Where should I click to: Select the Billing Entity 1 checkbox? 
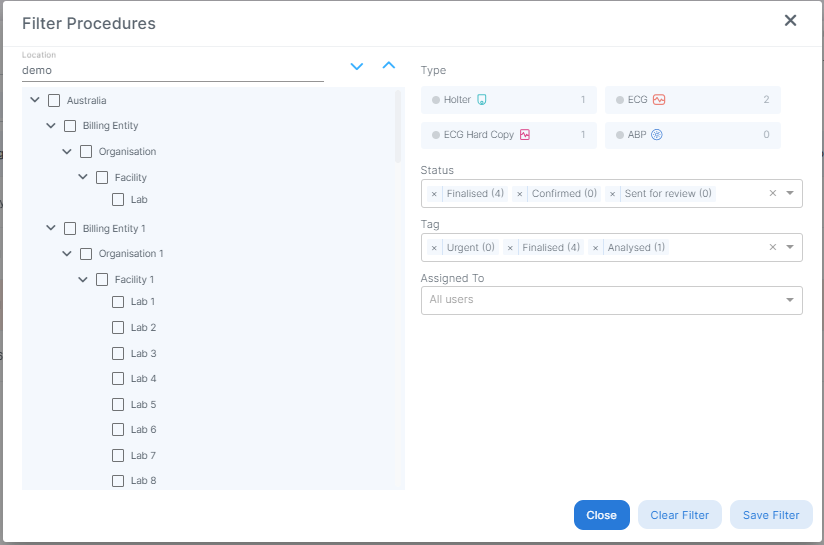point(70,229)
